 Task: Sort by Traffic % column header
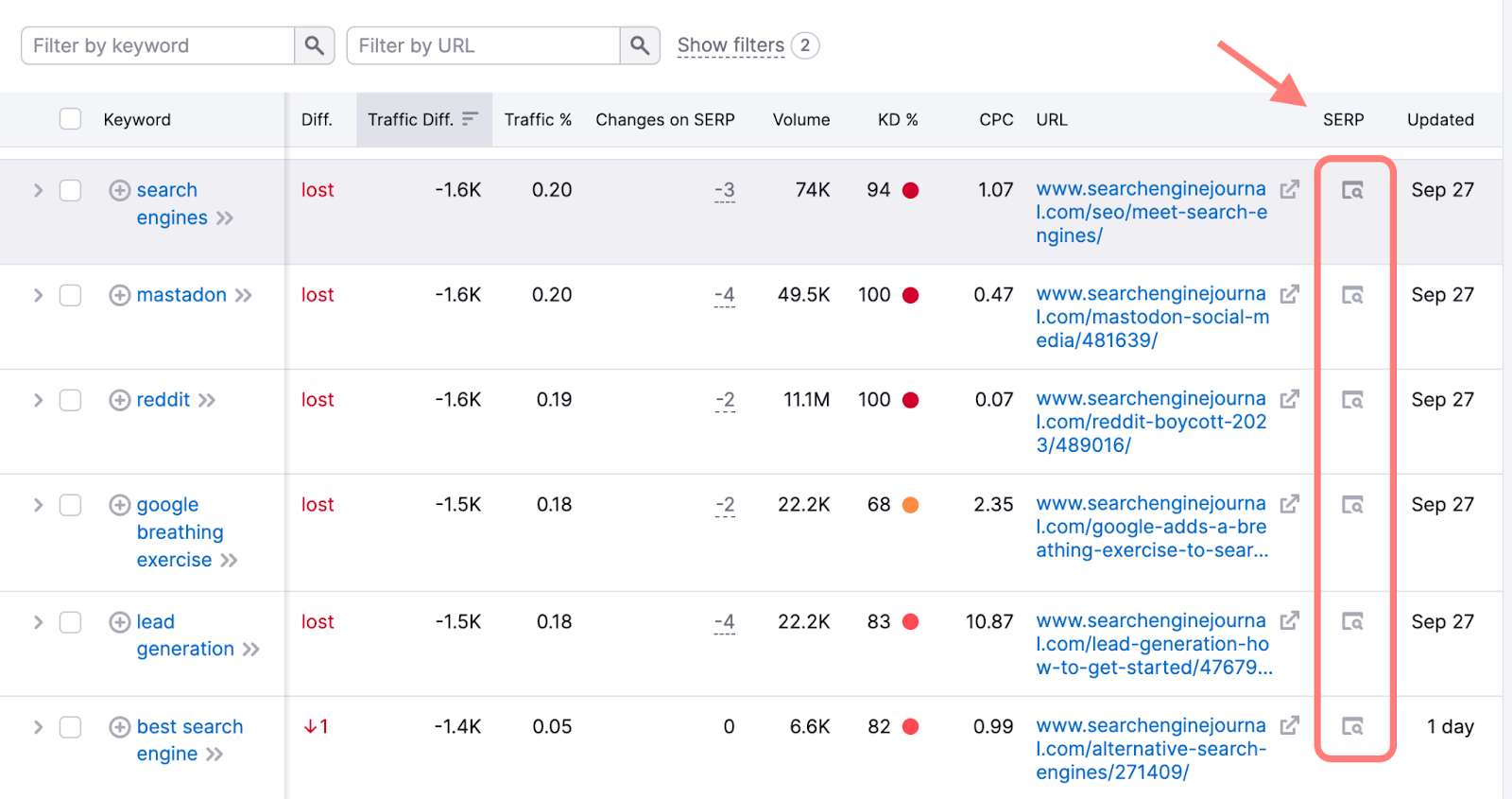[538, 120]
